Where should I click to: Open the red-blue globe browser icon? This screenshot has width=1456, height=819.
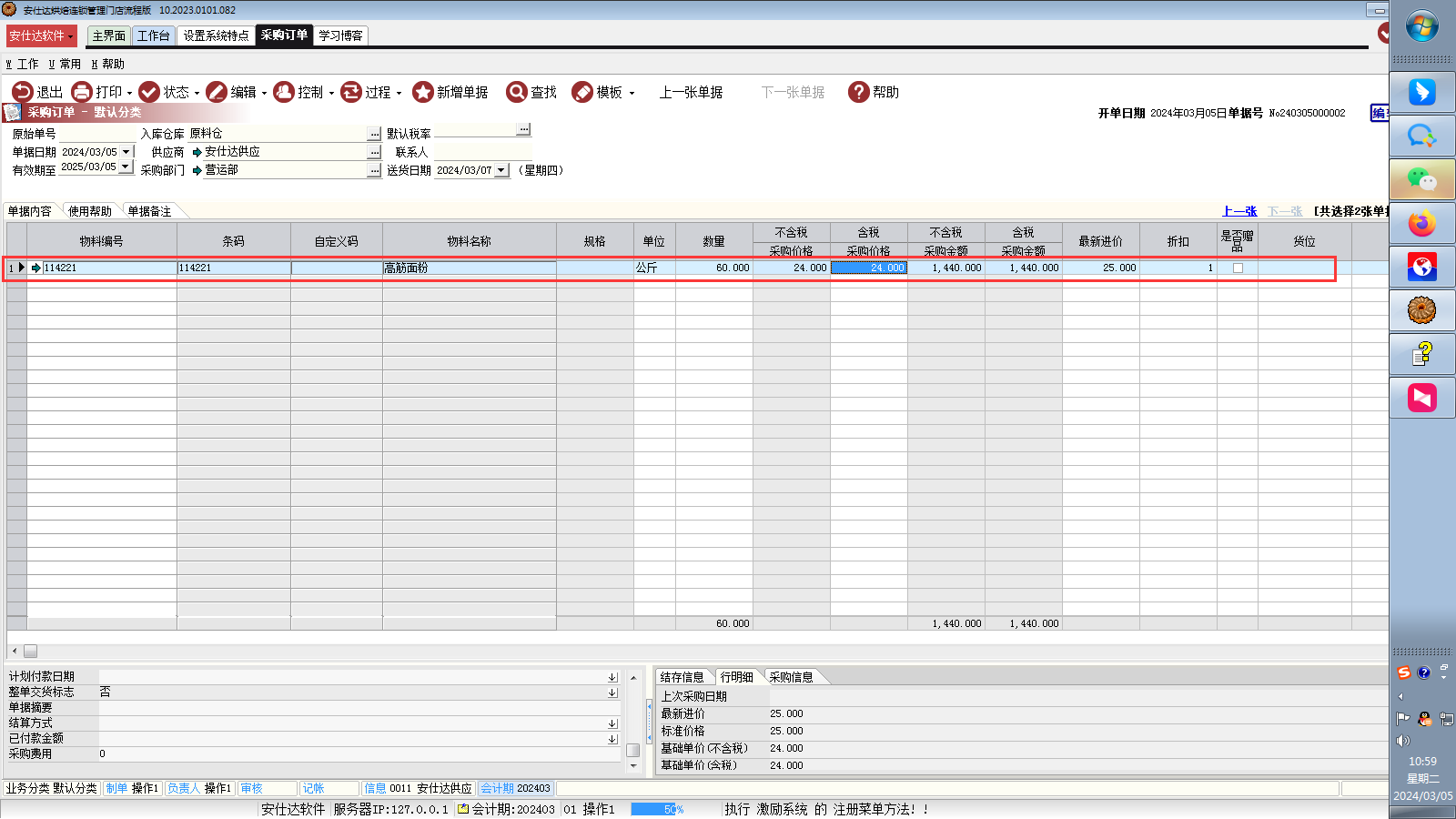pyautogui.click(x=1422, y=267)
